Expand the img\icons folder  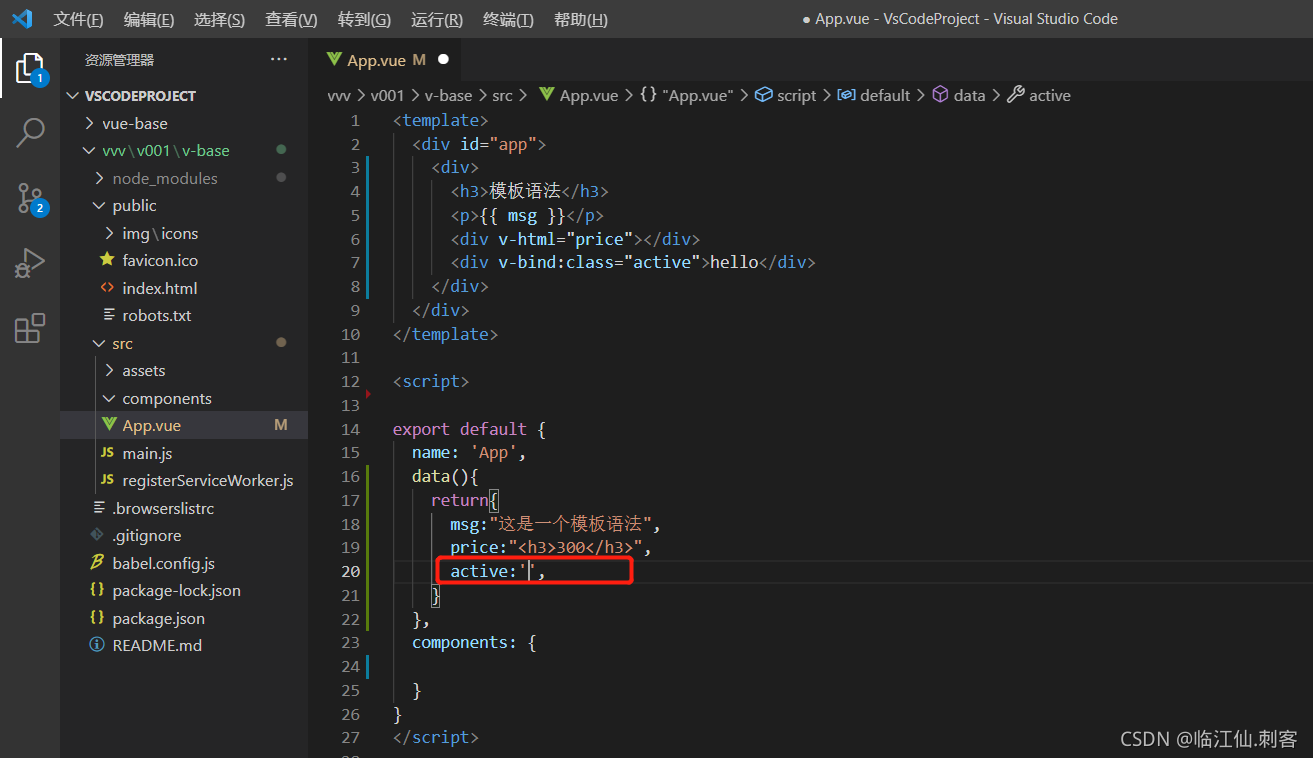tap(109, 233)
